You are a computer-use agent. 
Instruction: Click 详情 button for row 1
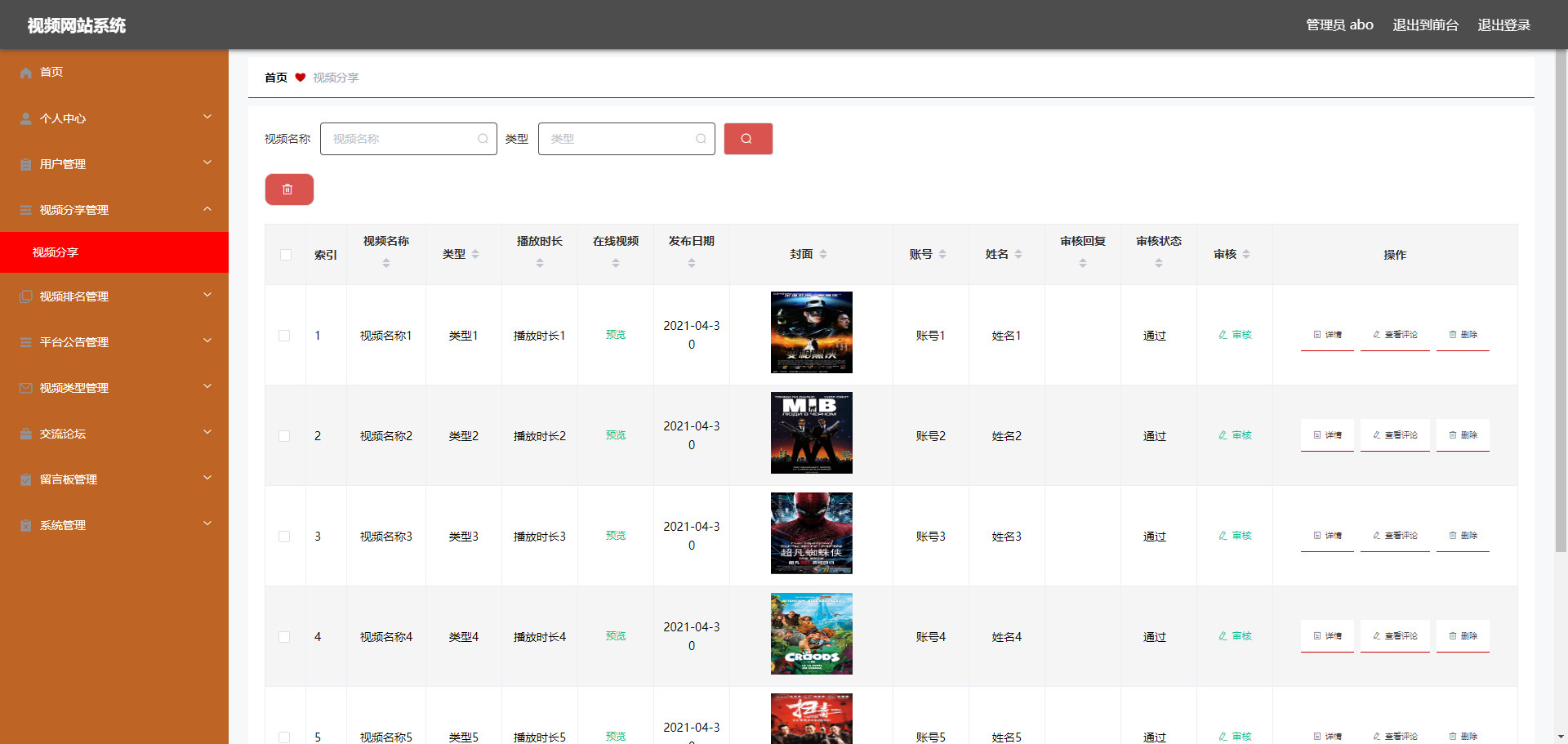coord(1327,335)
